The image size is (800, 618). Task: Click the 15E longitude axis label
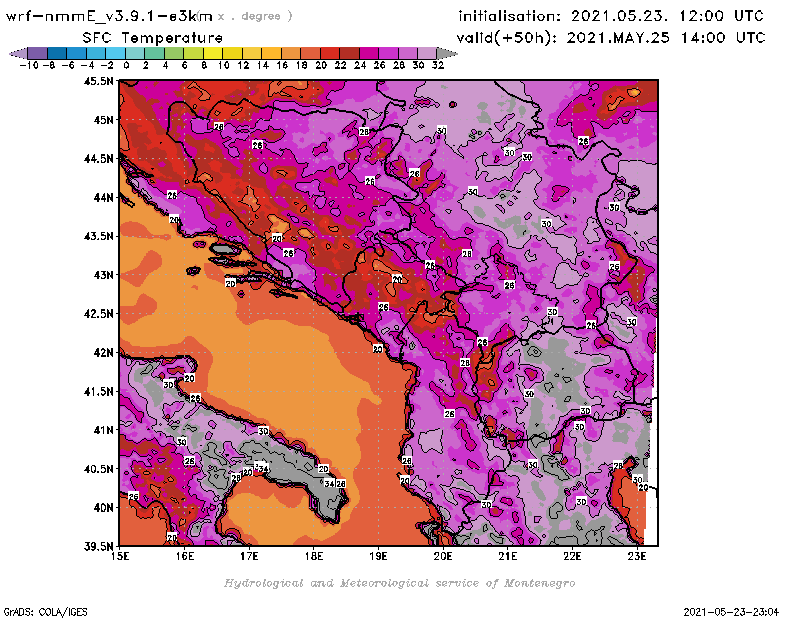coord(120,556)
